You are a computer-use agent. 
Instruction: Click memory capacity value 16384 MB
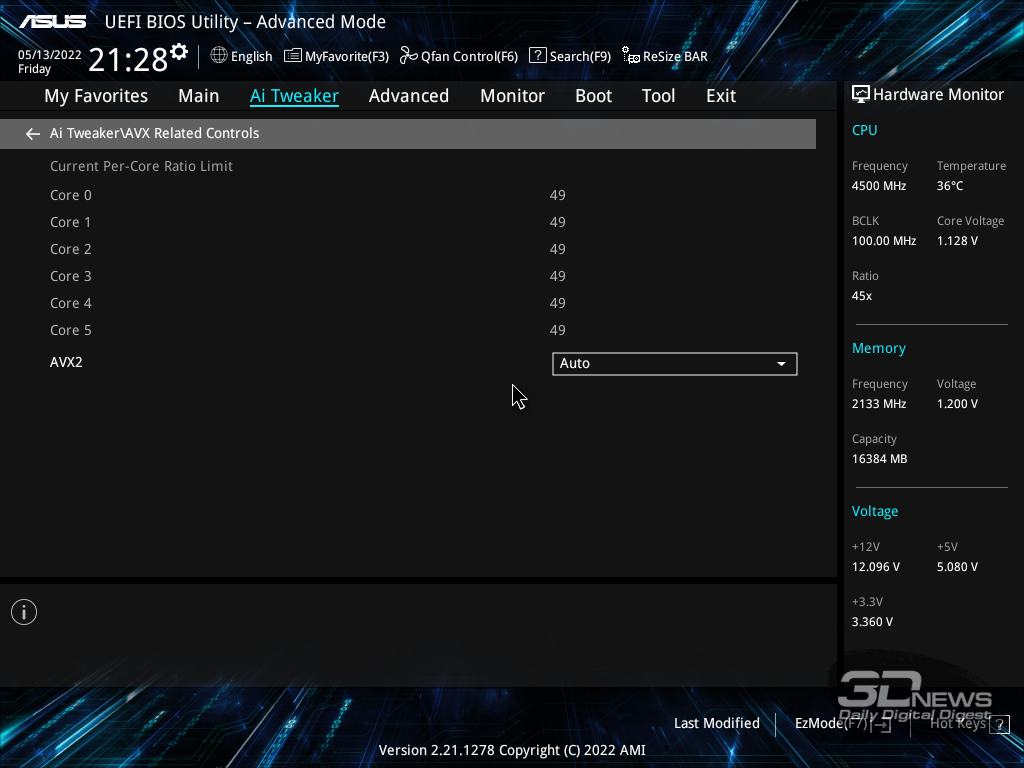[x=879, y=459]
